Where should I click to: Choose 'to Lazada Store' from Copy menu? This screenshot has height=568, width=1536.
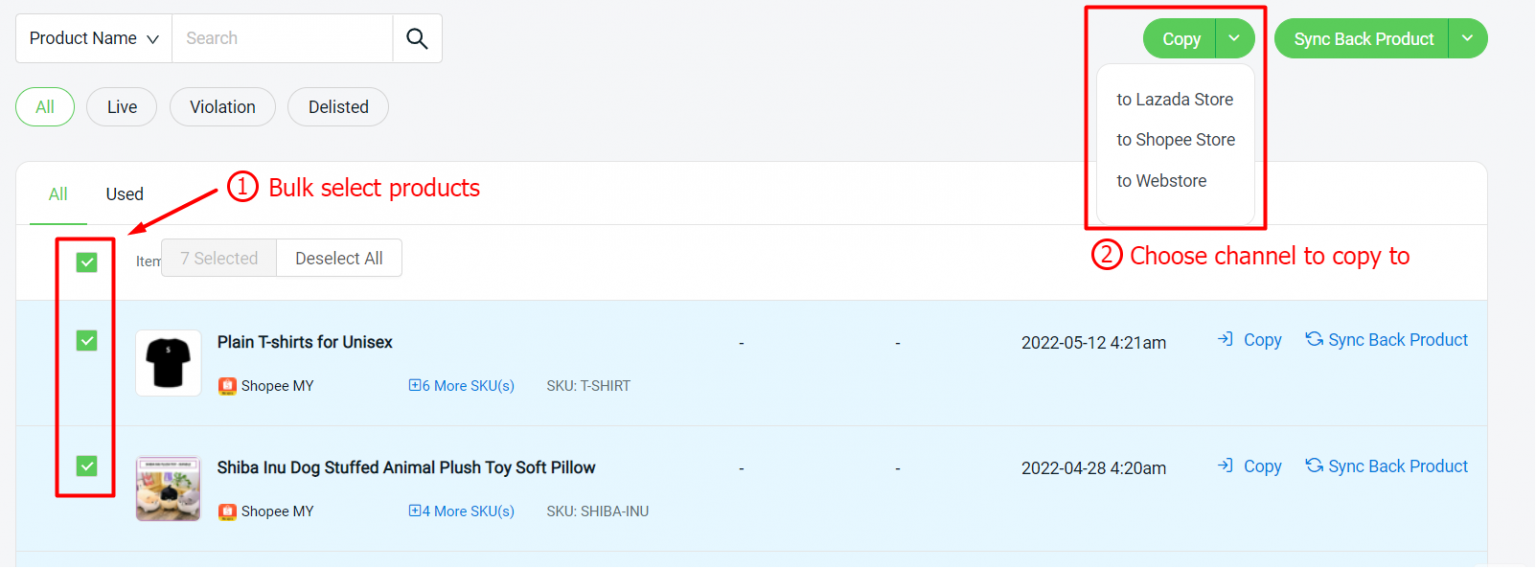pos(1175,99)
